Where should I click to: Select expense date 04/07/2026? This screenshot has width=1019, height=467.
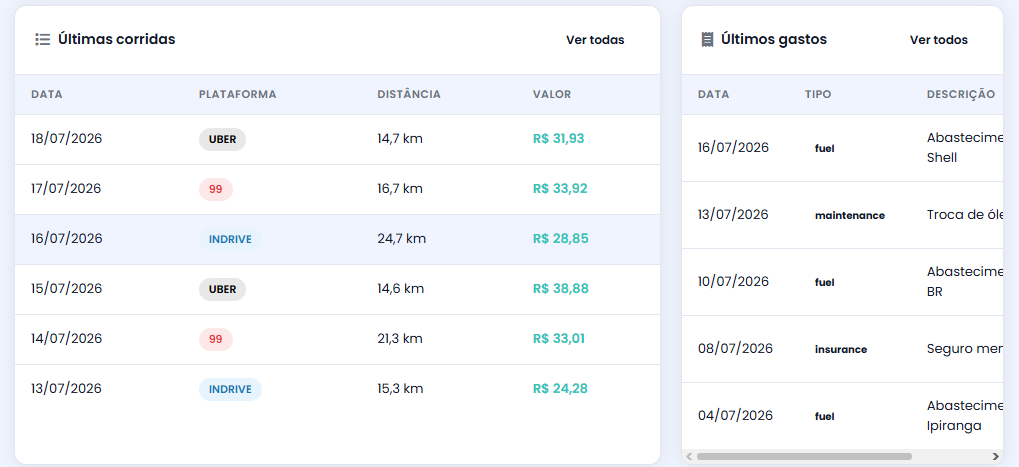[736, 415]
